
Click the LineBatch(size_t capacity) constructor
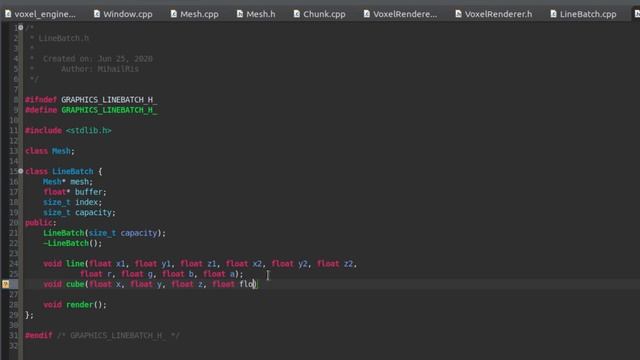(104, 233)
